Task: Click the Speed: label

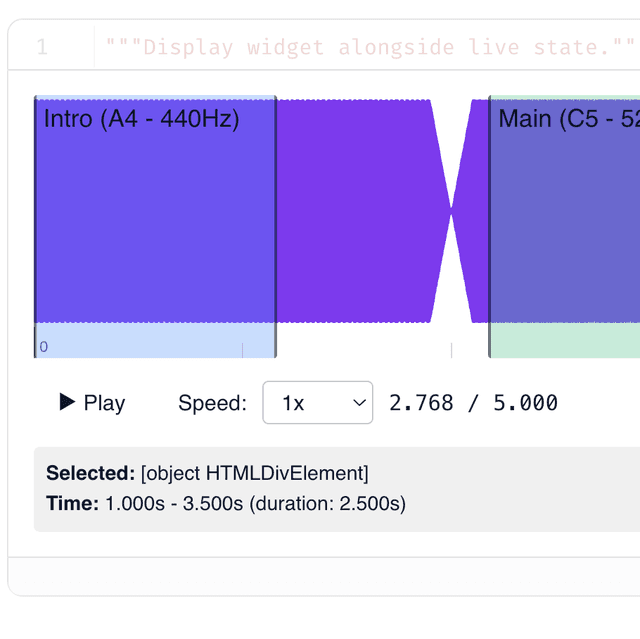Action: [x=213, y=403]
